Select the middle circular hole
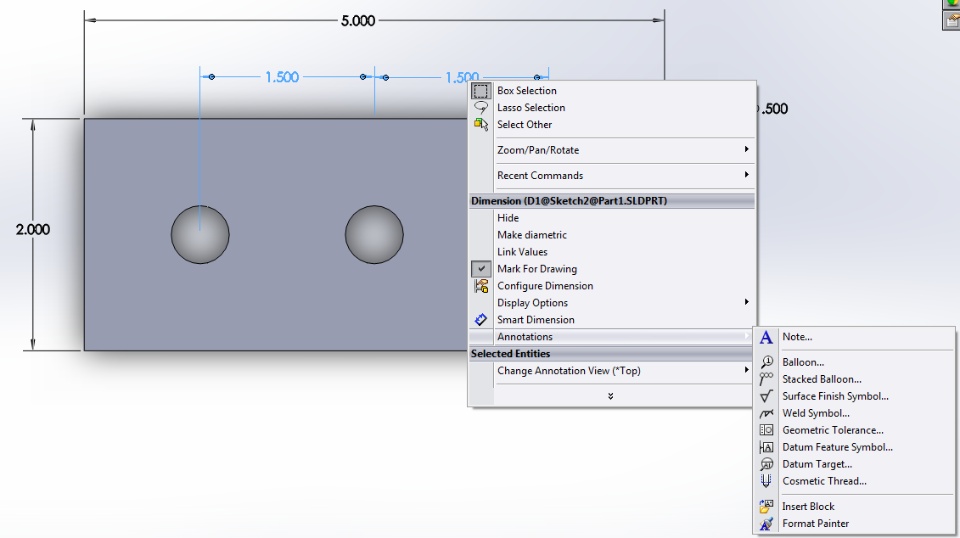Image resolution: width=960 pixels, height=538 pixels. click(374, 234)
